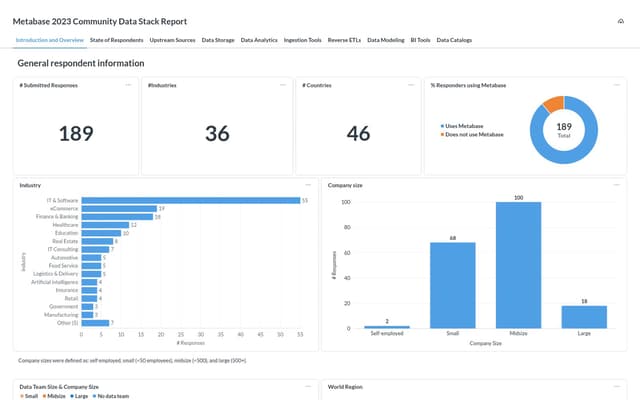Toggle the No data team legend item
Screen dimensions: 640x400
coord(111,396)
